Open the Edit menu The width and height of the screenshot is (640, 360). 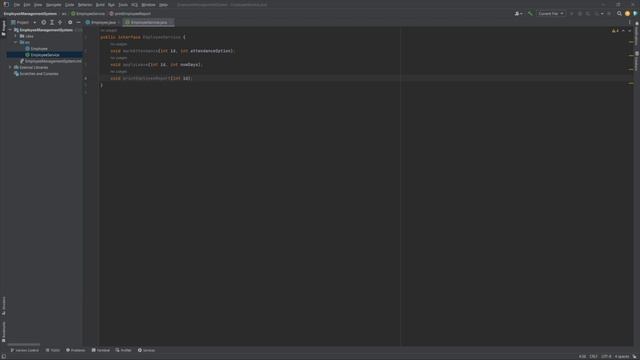click(x=27, y=4)
